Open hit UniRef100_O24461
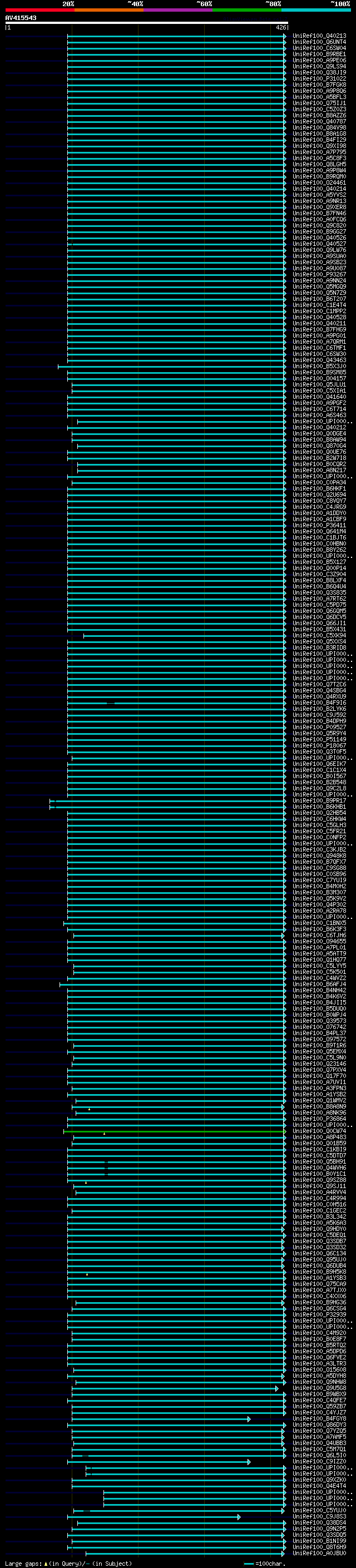The width and height of the screenshot is (356, 1568). pos(319,182)
